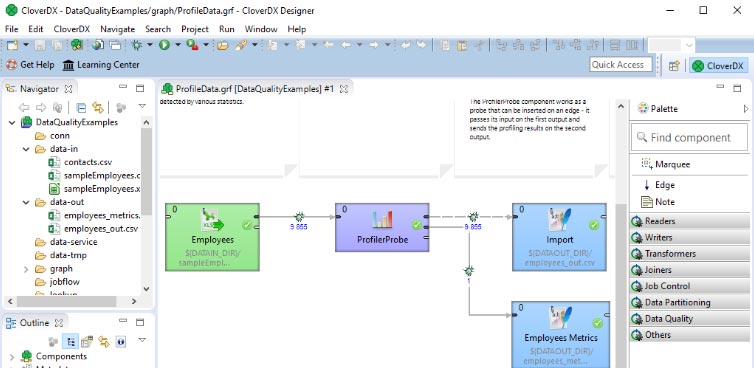The height and width of the screenshot is (368, 754).
Task: Select the conn folder
Action: click(53, 136)
